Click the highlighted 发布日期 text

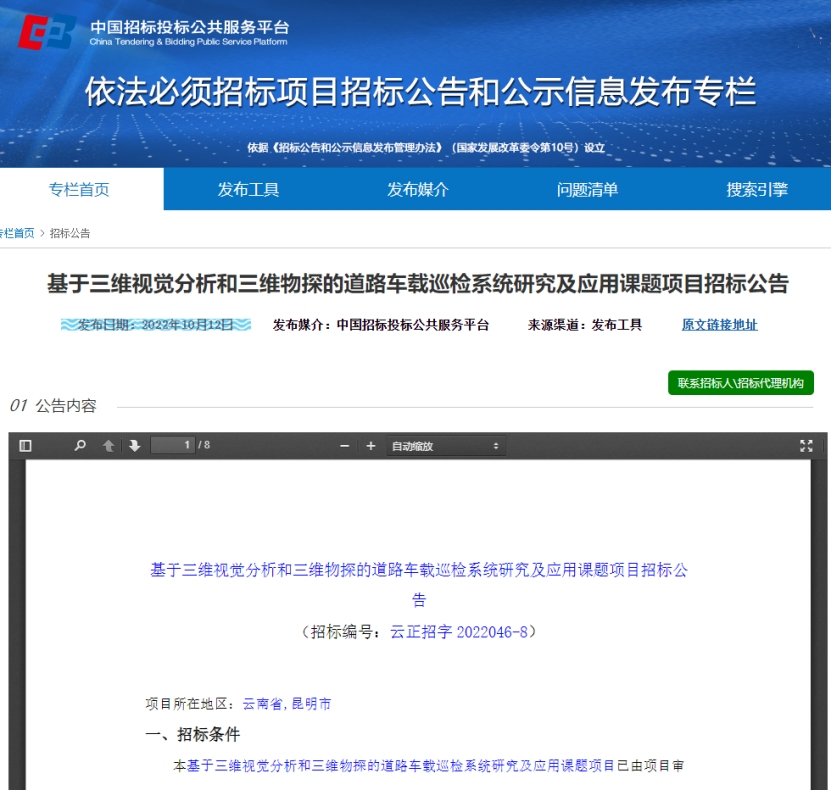tap(155, 325)
